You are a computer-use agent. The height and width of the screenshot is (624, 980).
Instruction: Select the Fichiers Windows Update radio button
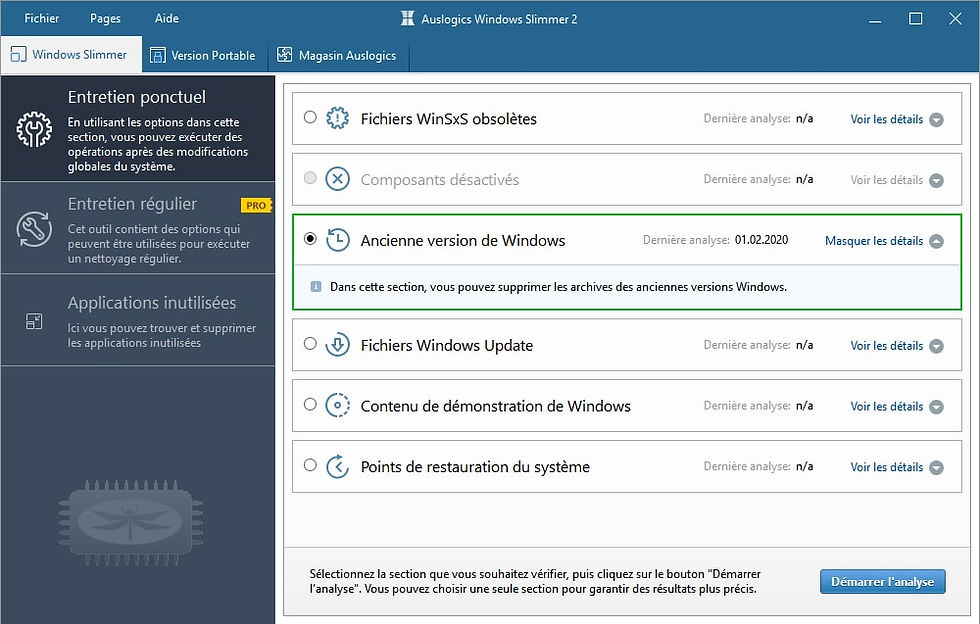(x=310, y=343)
